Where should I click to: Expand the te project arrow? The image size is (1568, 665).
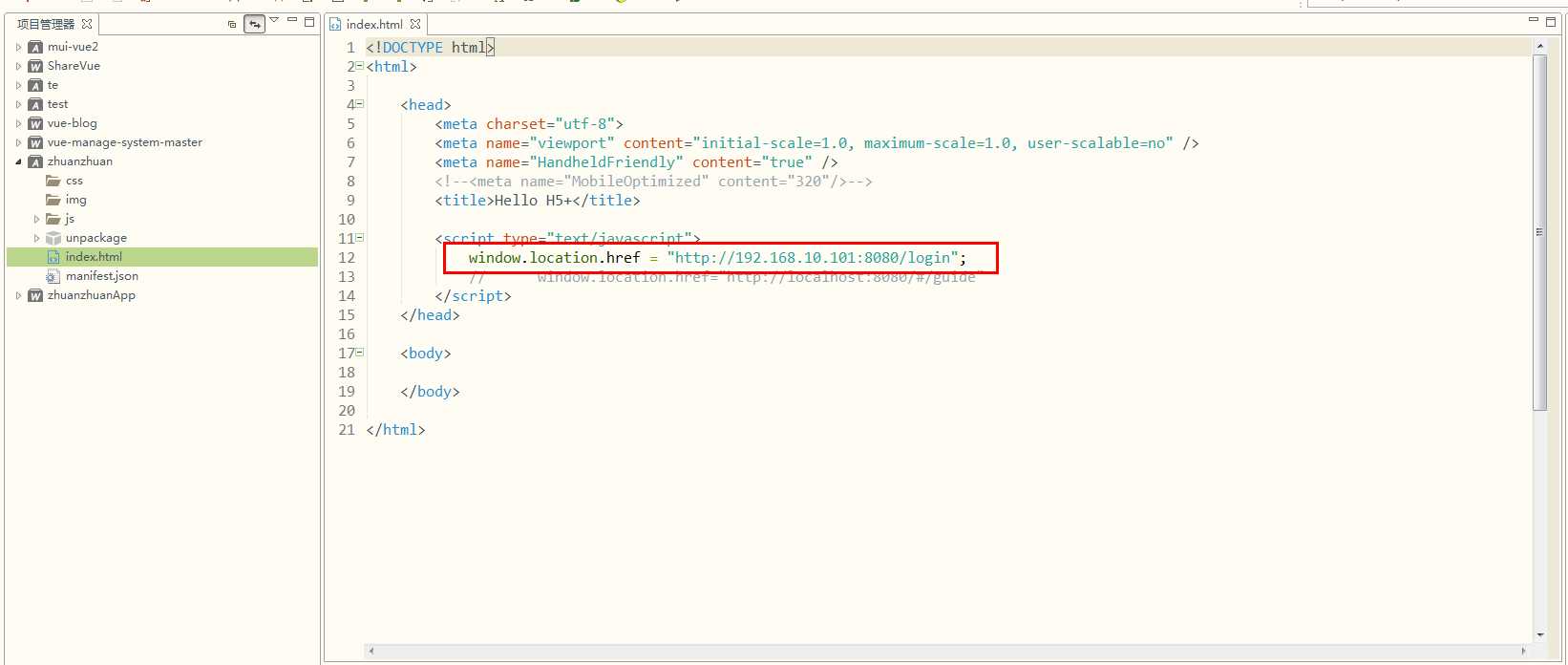18,85
